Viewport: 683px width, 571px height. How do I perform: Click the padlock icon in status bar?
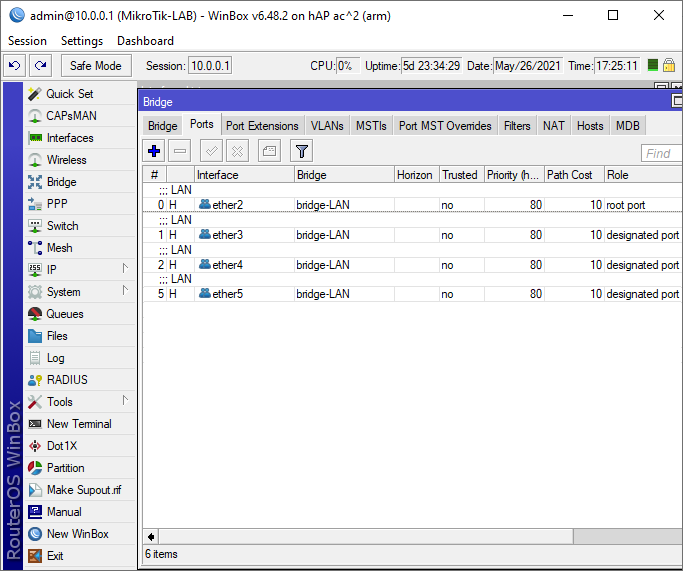[669, 66]
